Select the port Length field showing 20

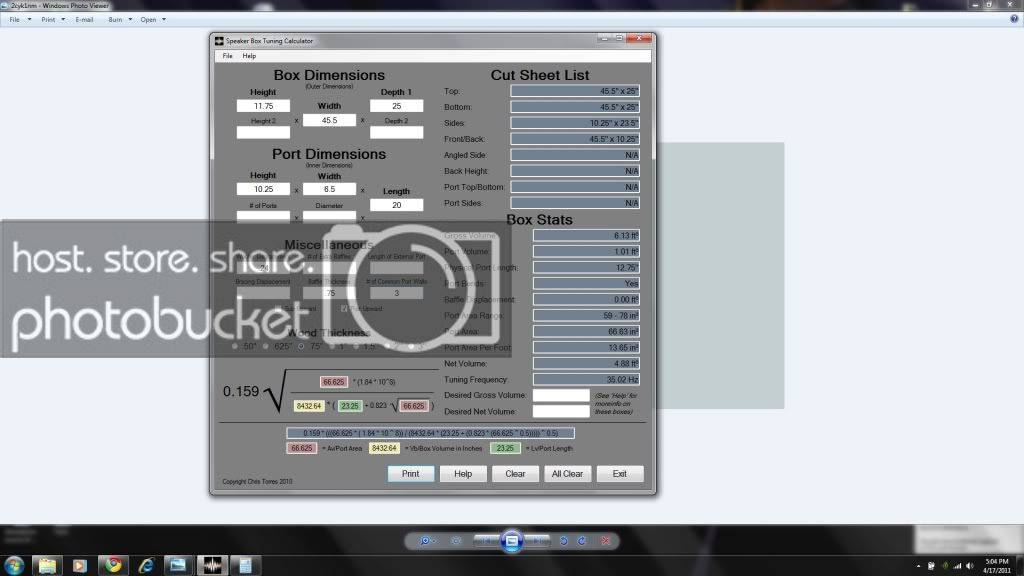pos(396,205)
